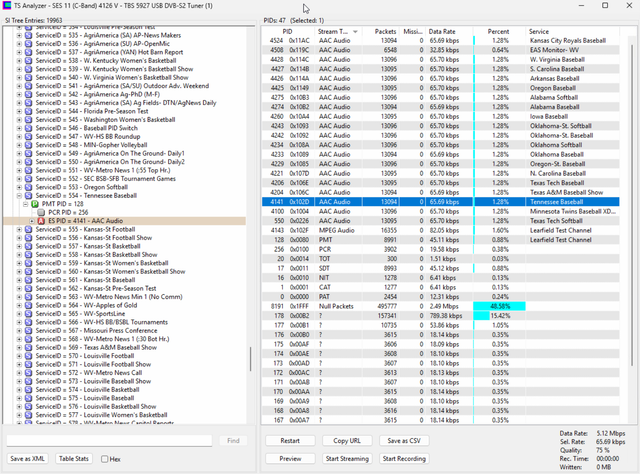Collapse the ServiceID 554 Tennessee Baseball node
The image size is (640, 474).
19,196
